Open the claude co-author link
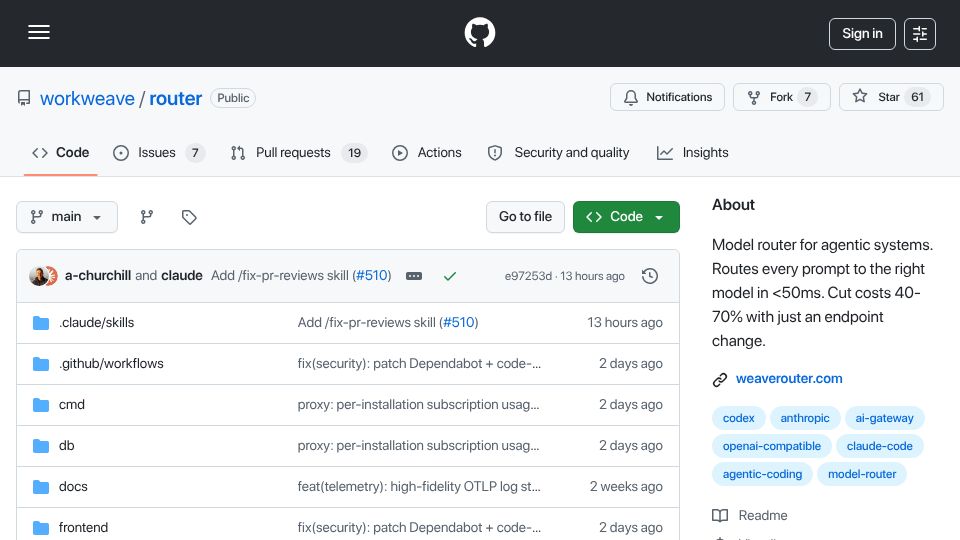960x540 pixels. click(x=182, y=276)
